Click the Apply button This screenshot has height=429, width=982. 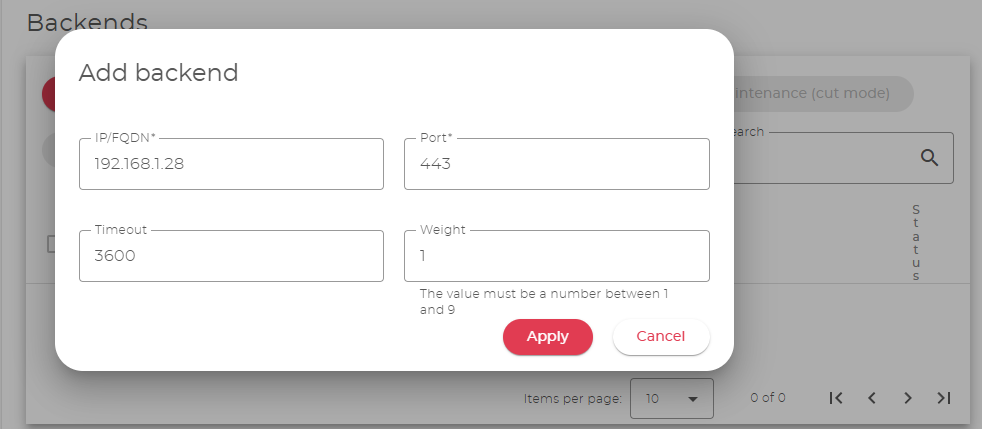point(547,337)
